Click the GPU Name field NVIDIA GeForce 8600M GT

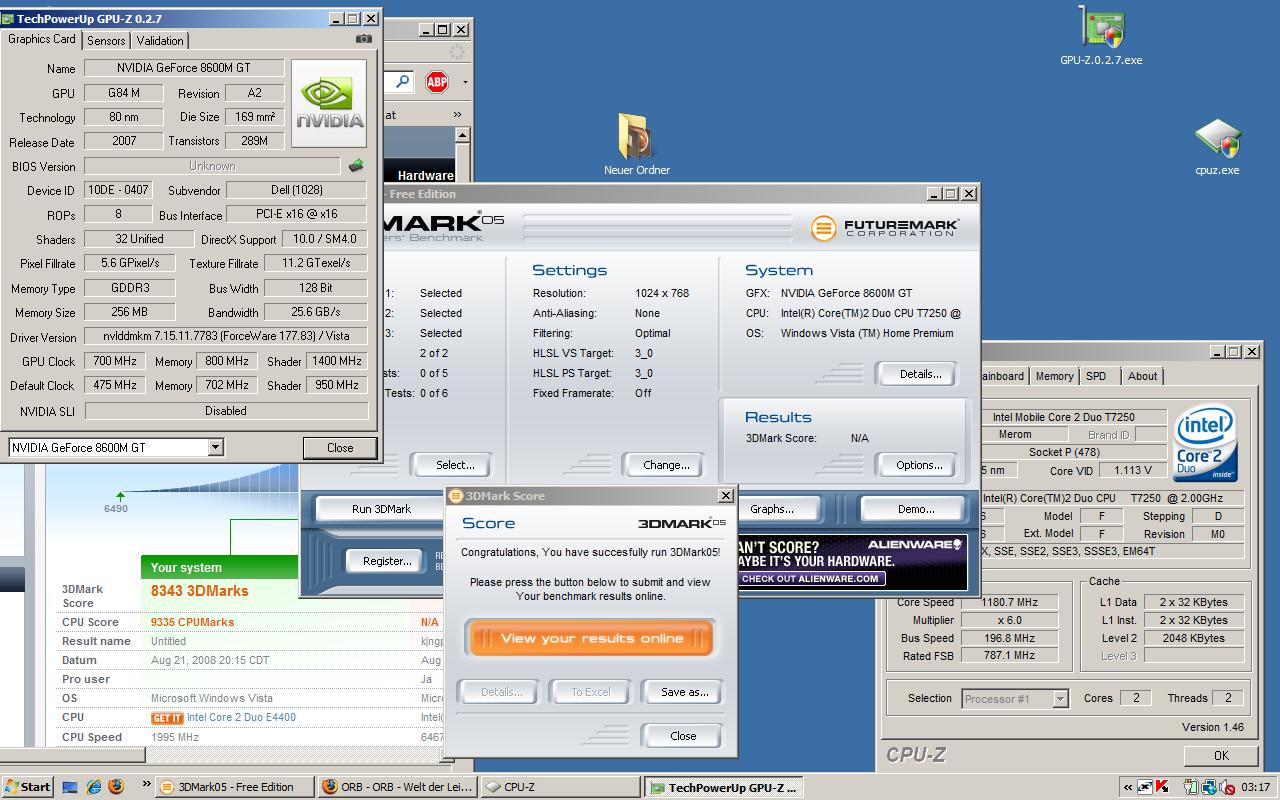184,68
